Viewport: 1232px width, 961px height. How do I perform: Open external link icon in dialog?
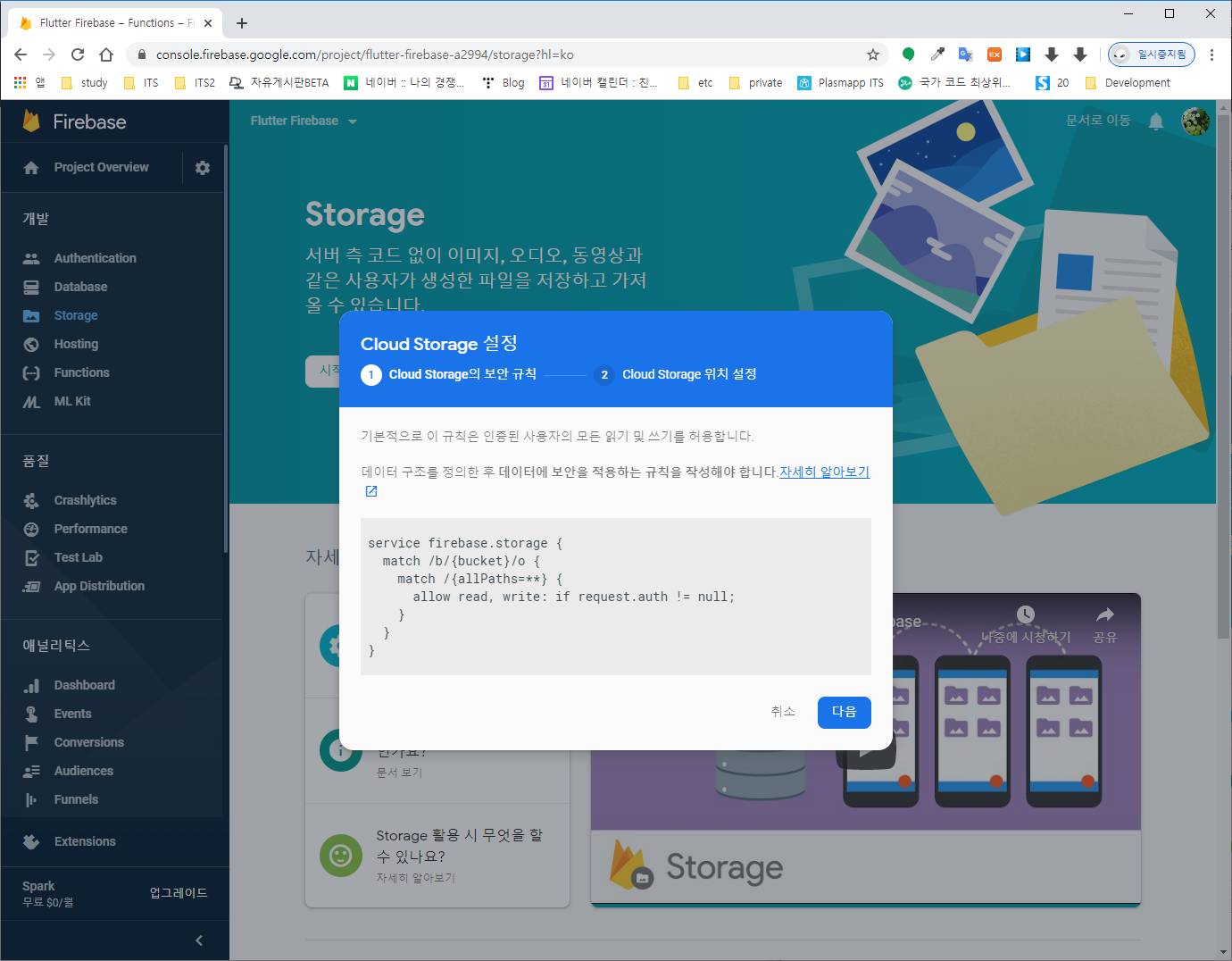coord(371,491)
